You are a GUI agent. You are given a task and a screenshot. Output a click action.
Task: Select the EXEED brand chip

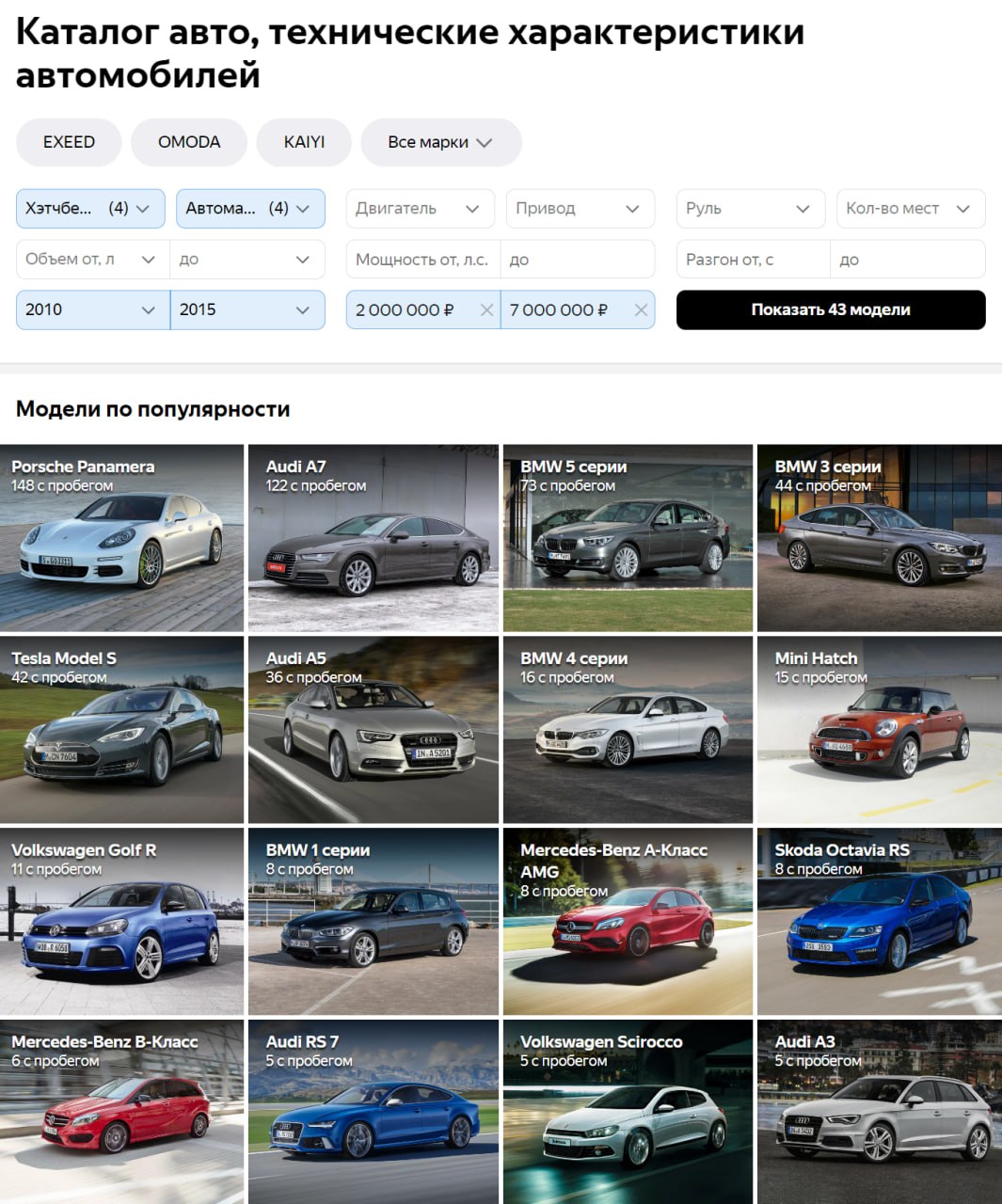point(69,142)
